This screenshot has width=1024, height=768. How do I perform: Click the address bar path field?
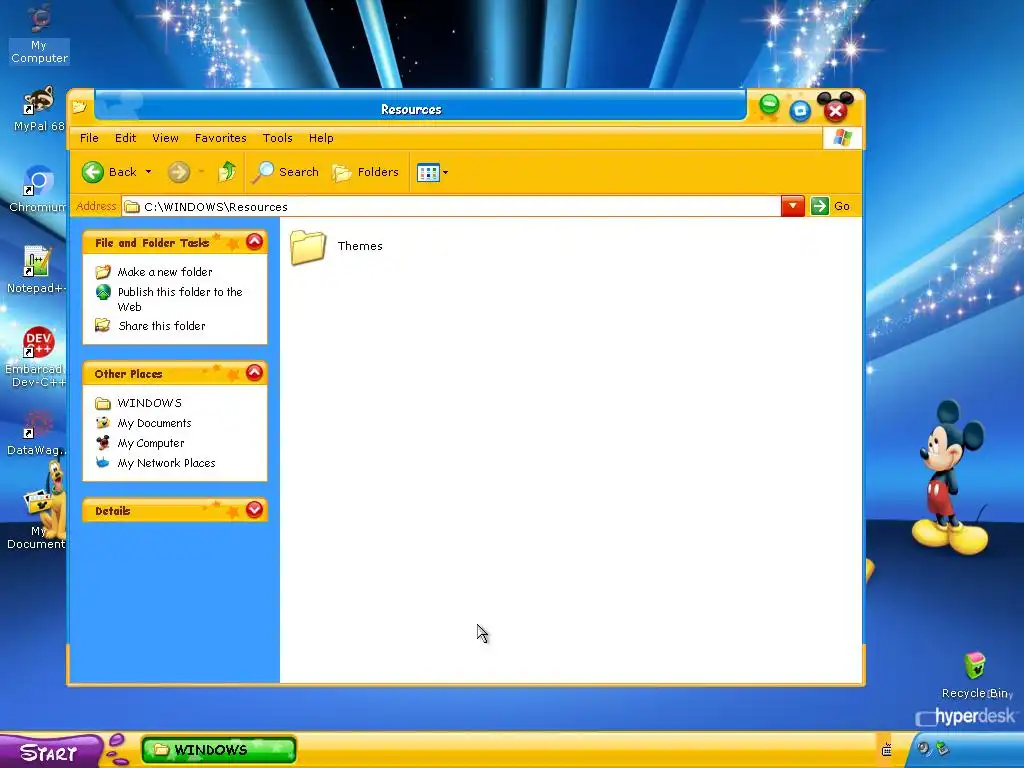tap(451, 206)
